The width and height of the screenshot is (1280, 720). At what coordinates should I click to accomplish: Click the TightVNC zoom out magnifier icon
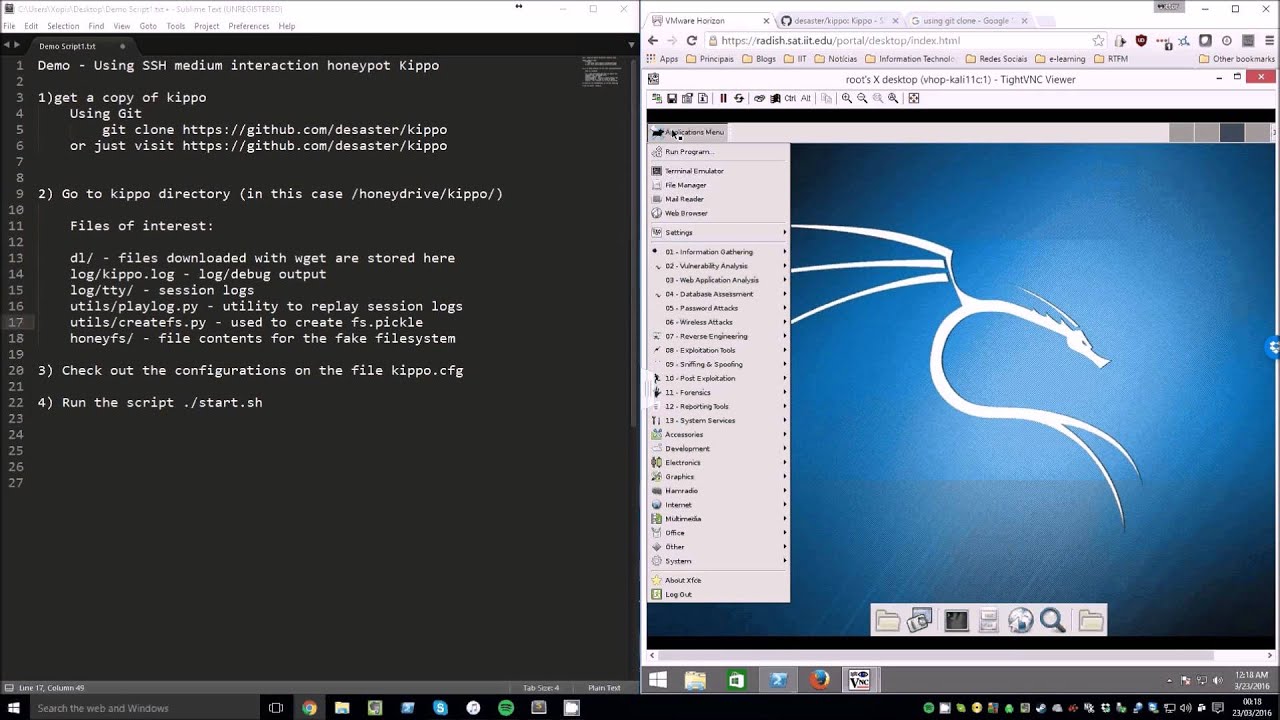862,98
